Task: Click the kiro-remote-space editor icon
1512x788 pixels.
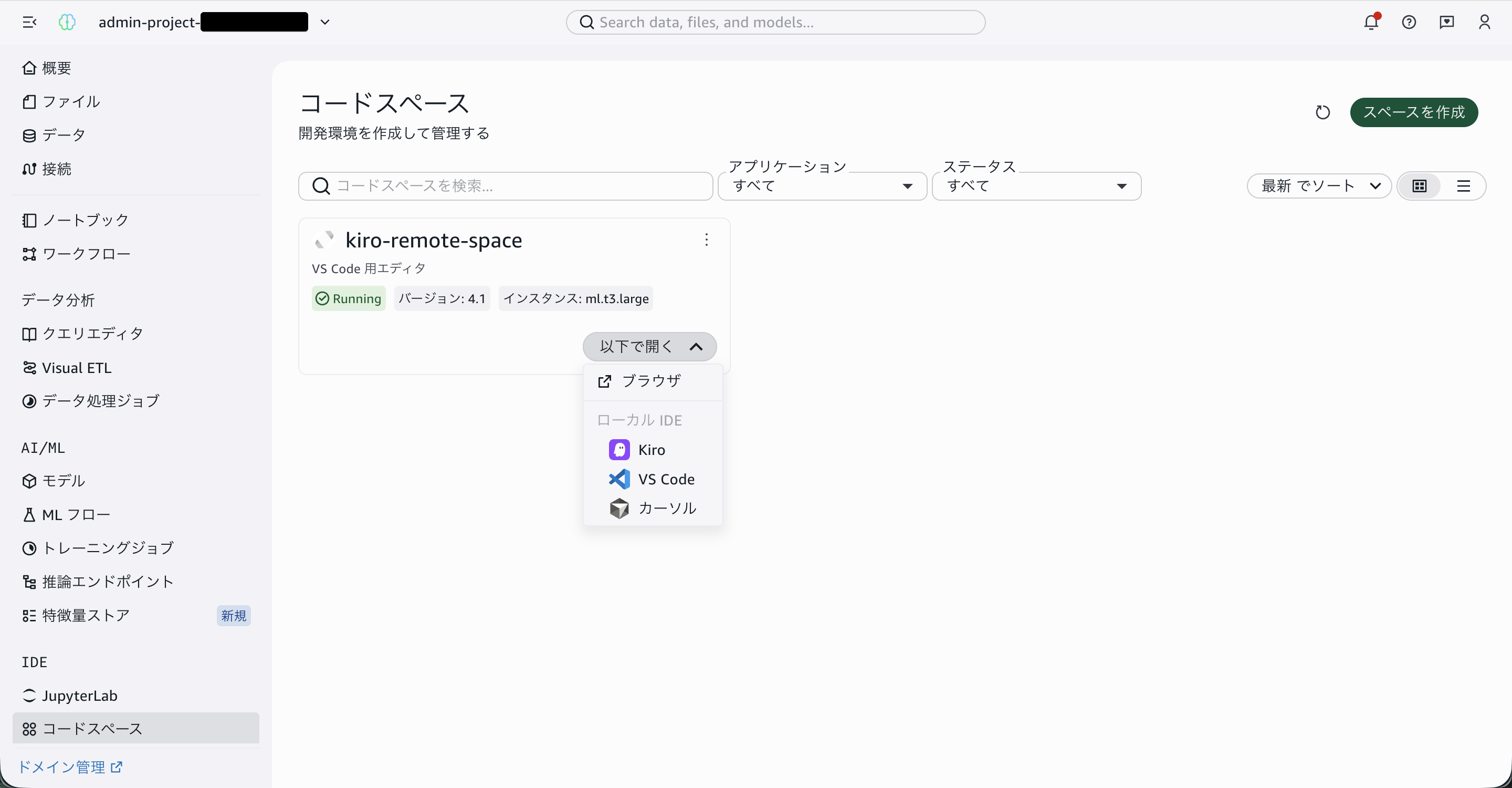Action: pos(324,240)
